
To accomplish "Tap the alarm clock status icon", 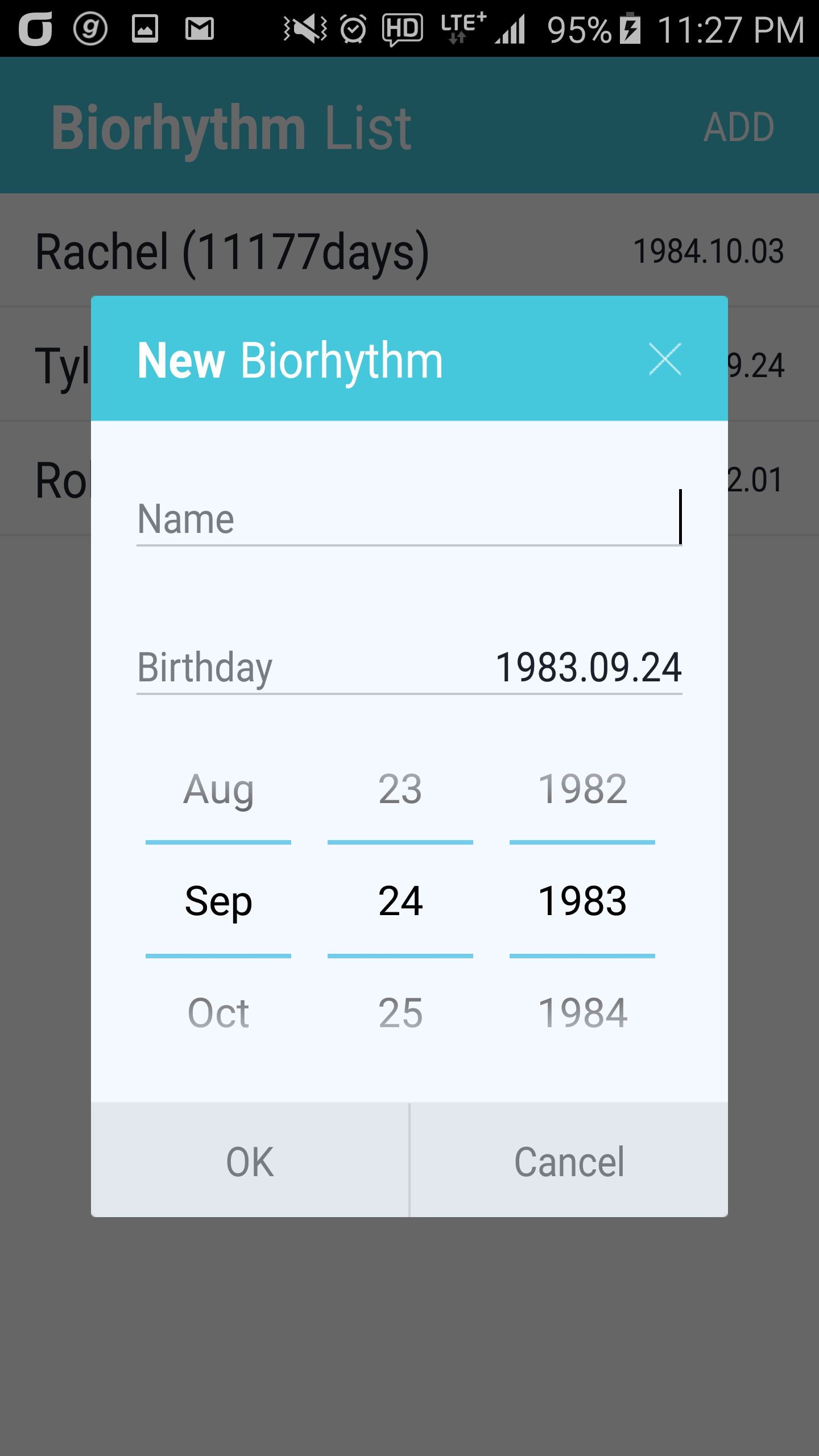I will pos(353,28).
